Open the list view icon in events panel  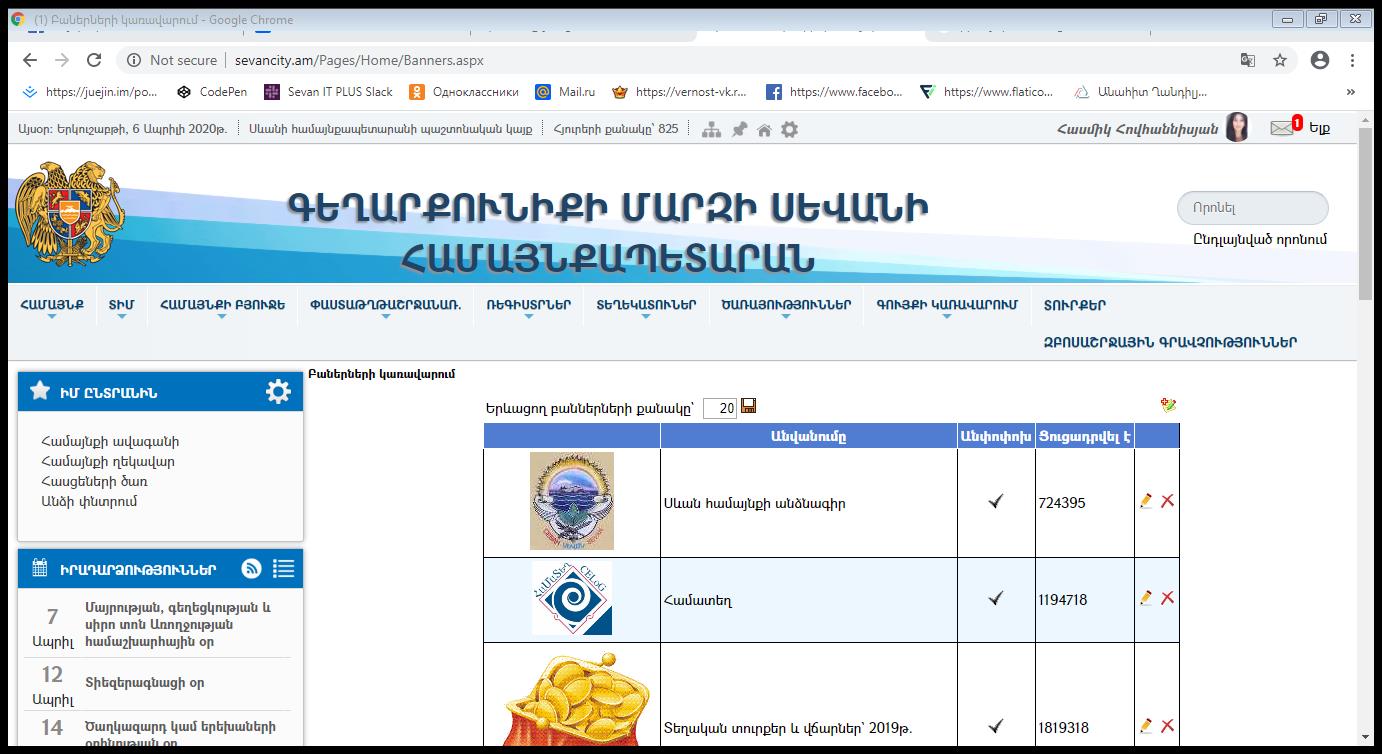pos(284,568)
